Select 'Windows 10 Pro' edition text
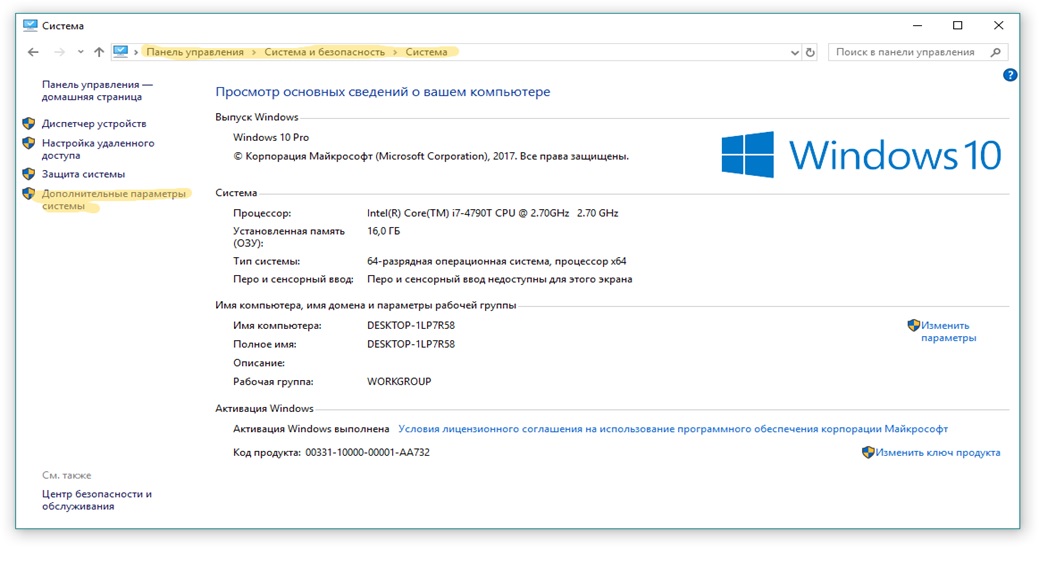The width and height of the screenshot is (1048, 576). (x=271, y=138)
